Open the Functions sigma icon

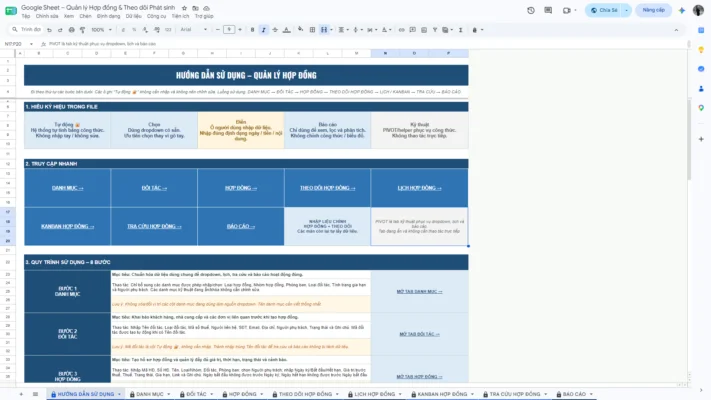click(x=460, y=30)
